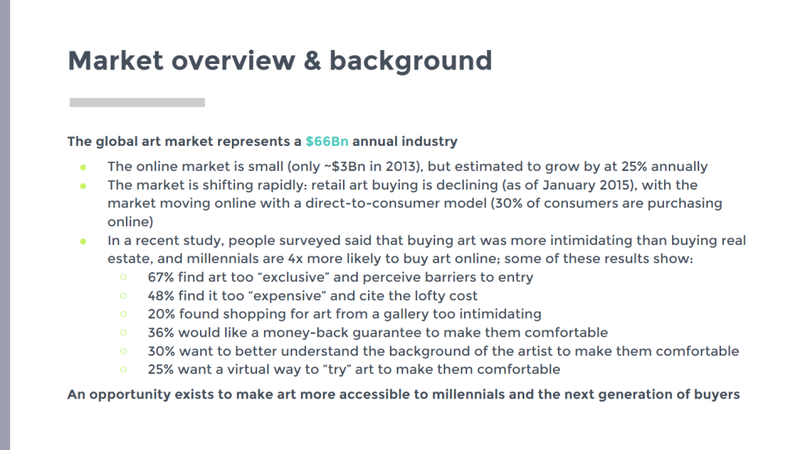
Task: Click the sentence about millennials 4x likely
Action: [x=427, y=249]
